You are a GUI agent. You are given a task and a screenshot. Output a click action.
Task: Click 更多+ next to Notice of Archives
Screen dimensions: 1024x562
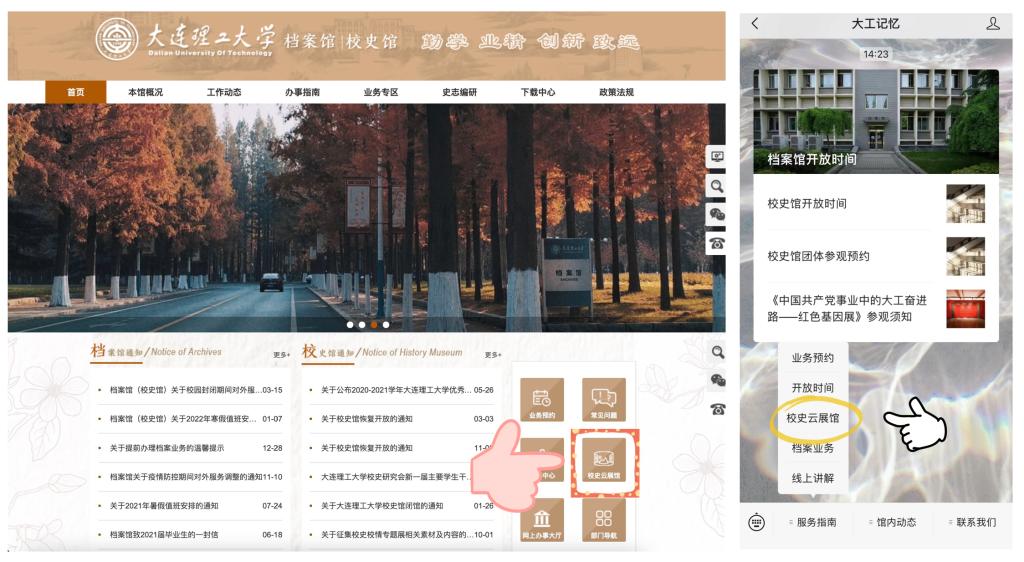tap(281, 354)
